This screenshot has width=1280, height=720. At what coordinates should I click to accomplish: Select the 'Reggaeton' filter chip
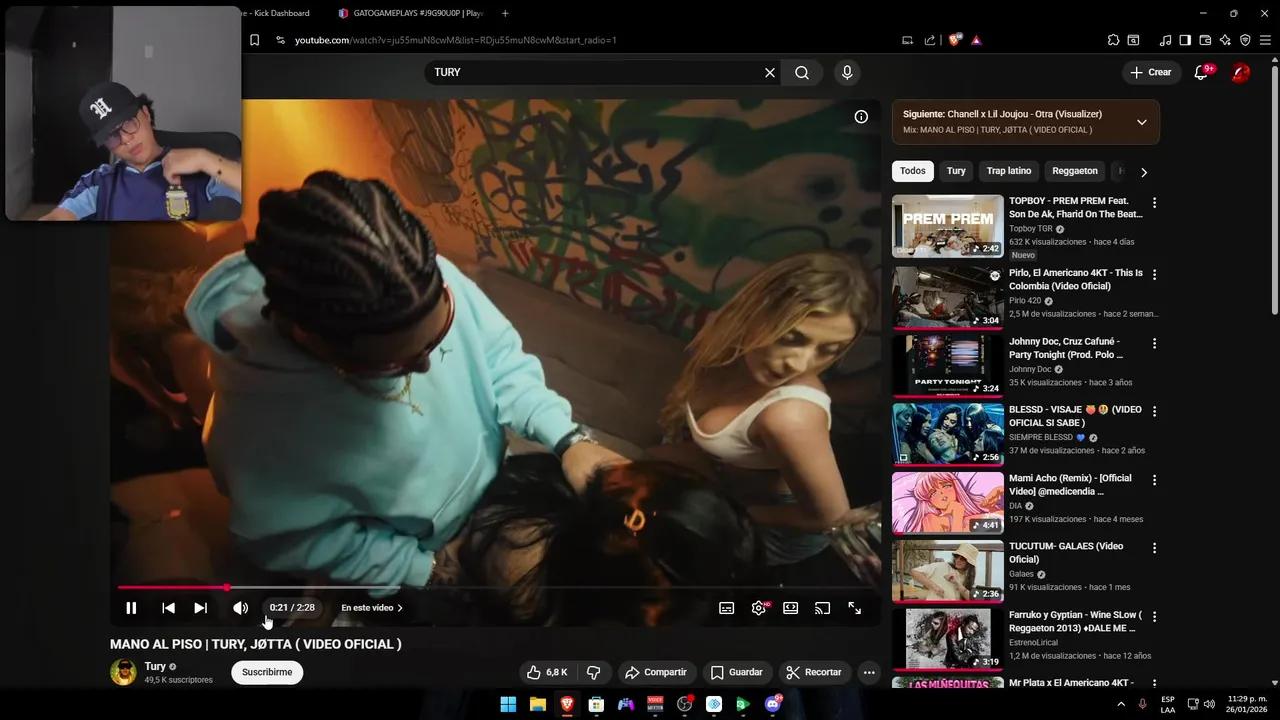click(1074, 171)
